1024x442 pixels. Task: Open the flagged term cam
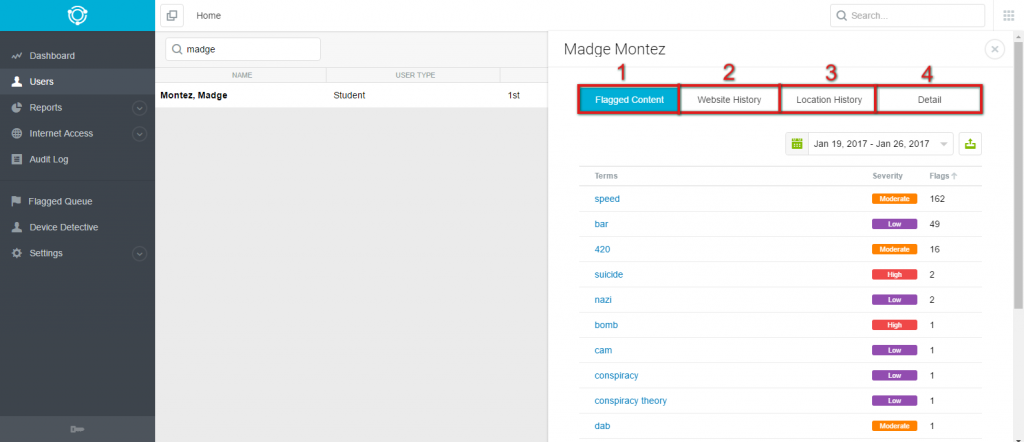pos(603,350)
